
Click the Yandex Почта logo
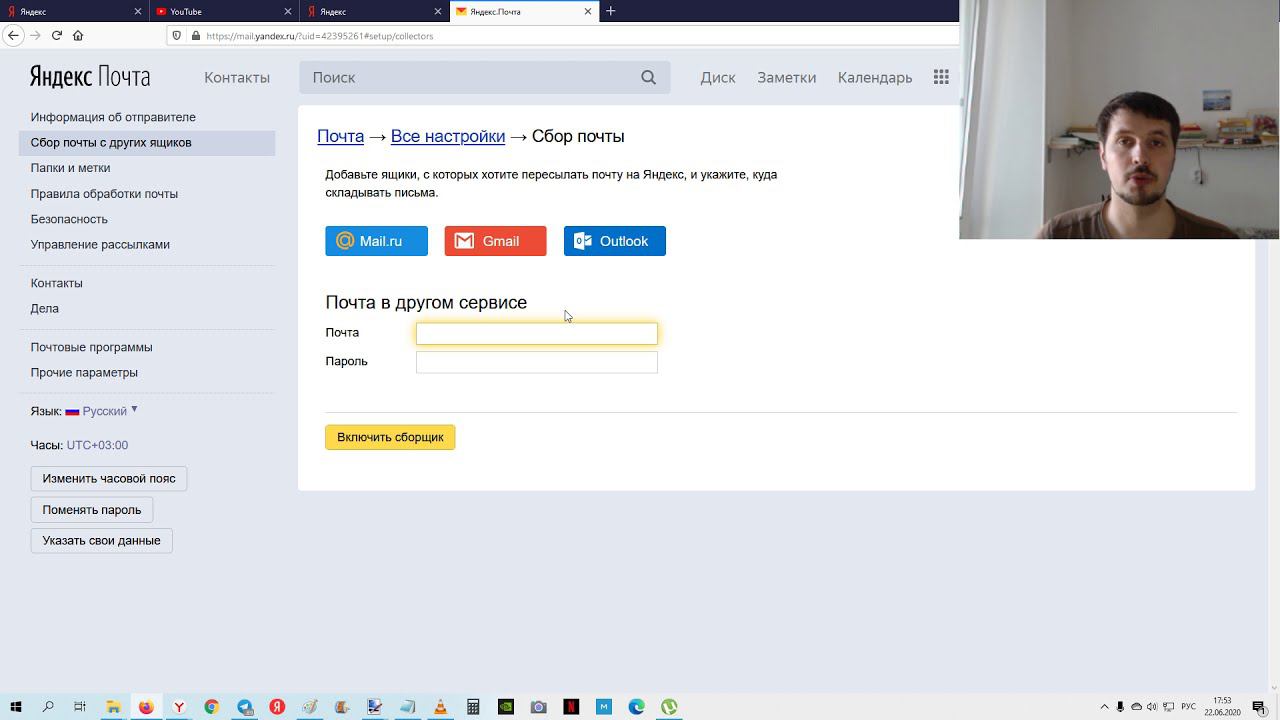[x=90, y=77]
